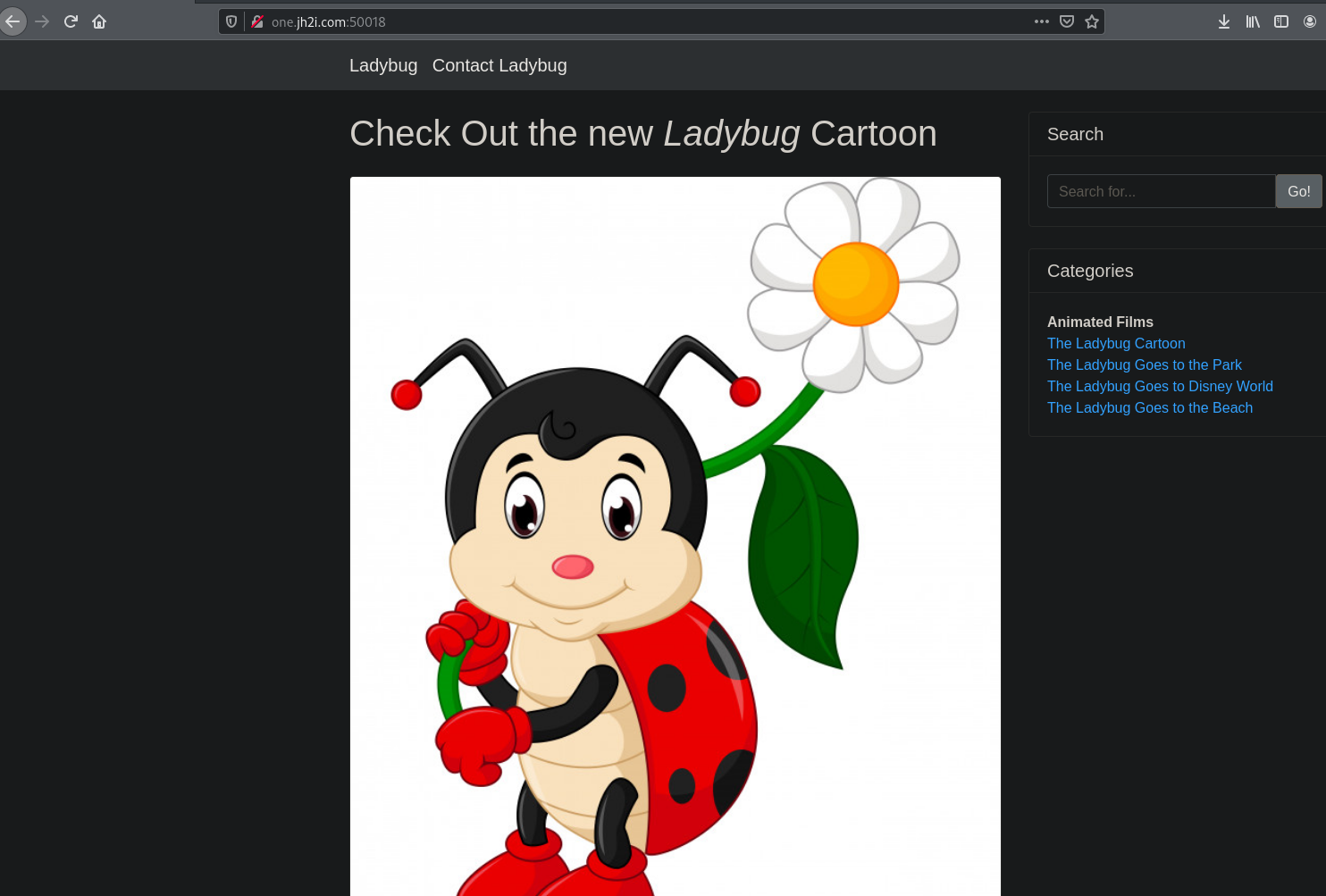1326x896 pixels.
Task: Open The Ladybug Goes to Disney World
Action: pyautogui.click(x=1160, y=386)
